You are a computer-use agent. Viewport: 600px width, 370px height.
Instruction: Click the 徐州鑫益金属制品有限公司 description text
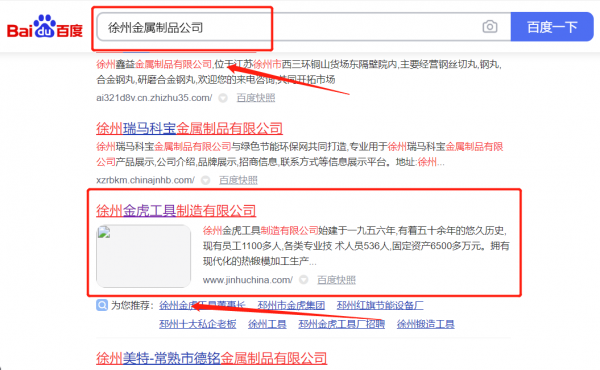pos(299,72)
